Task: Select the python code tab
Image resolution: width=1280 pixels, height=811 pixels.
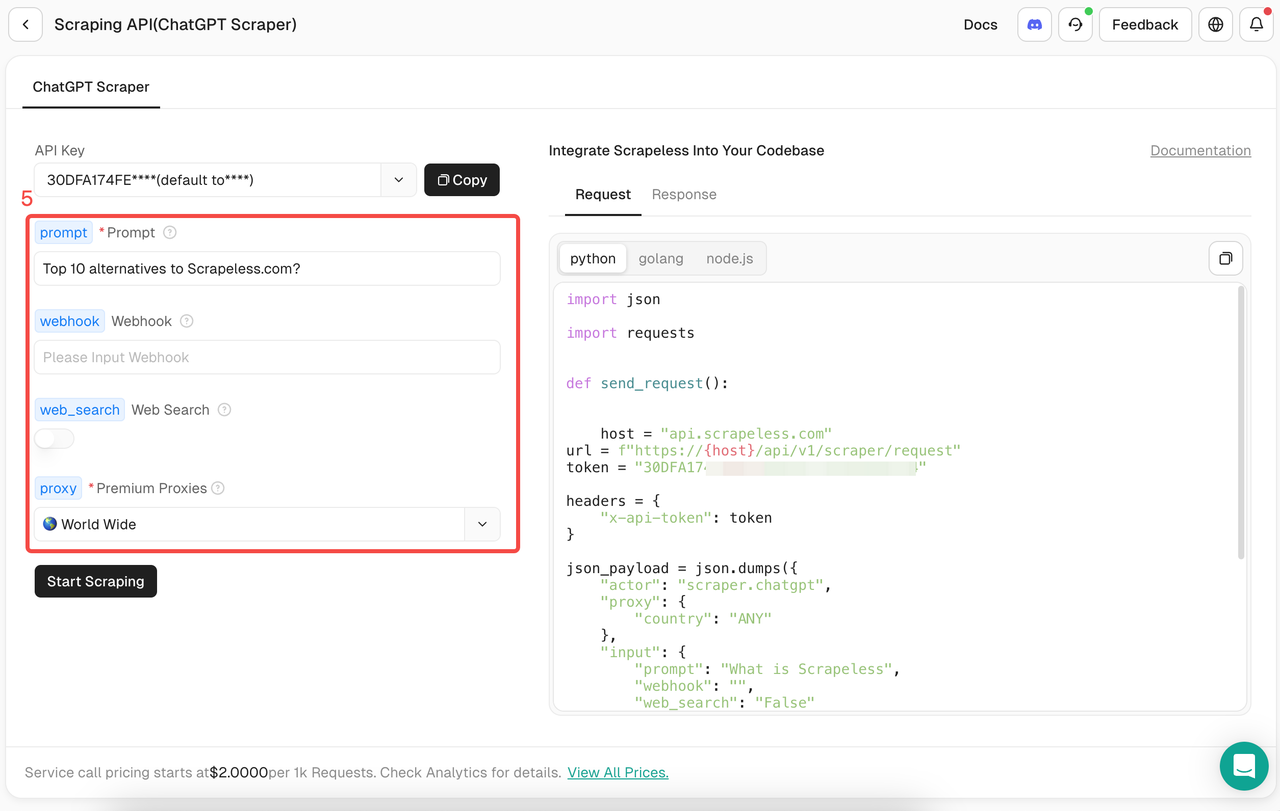Action: coord(593,258)
